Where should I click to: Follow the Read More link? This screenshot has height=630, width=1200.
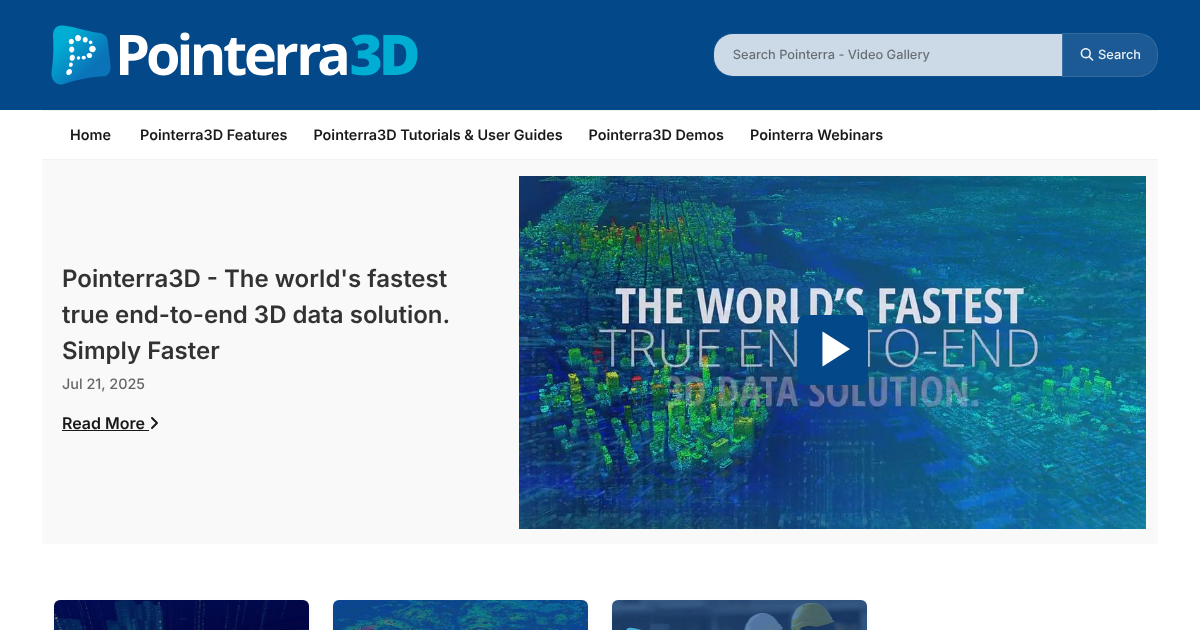click(x=110, y=423)
